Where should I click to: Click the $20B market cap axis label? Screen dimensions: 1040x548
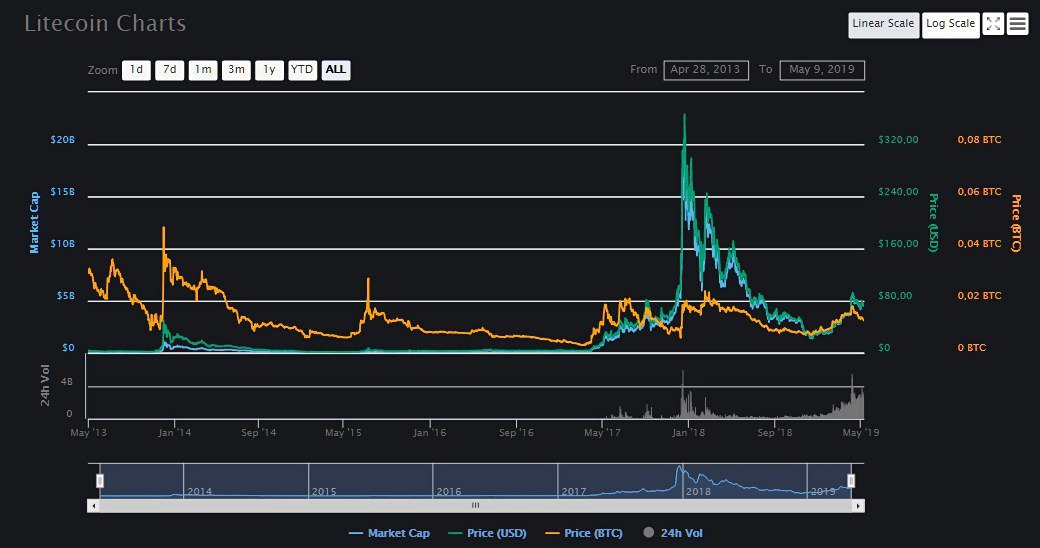point(62,140)
